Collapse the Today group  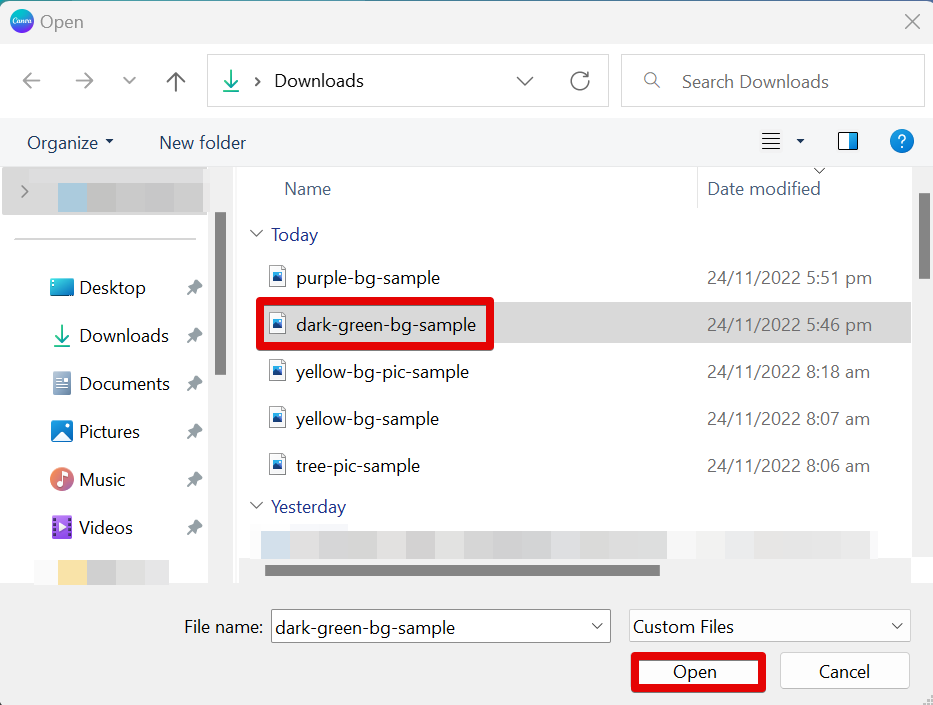[x=255, y=235]
